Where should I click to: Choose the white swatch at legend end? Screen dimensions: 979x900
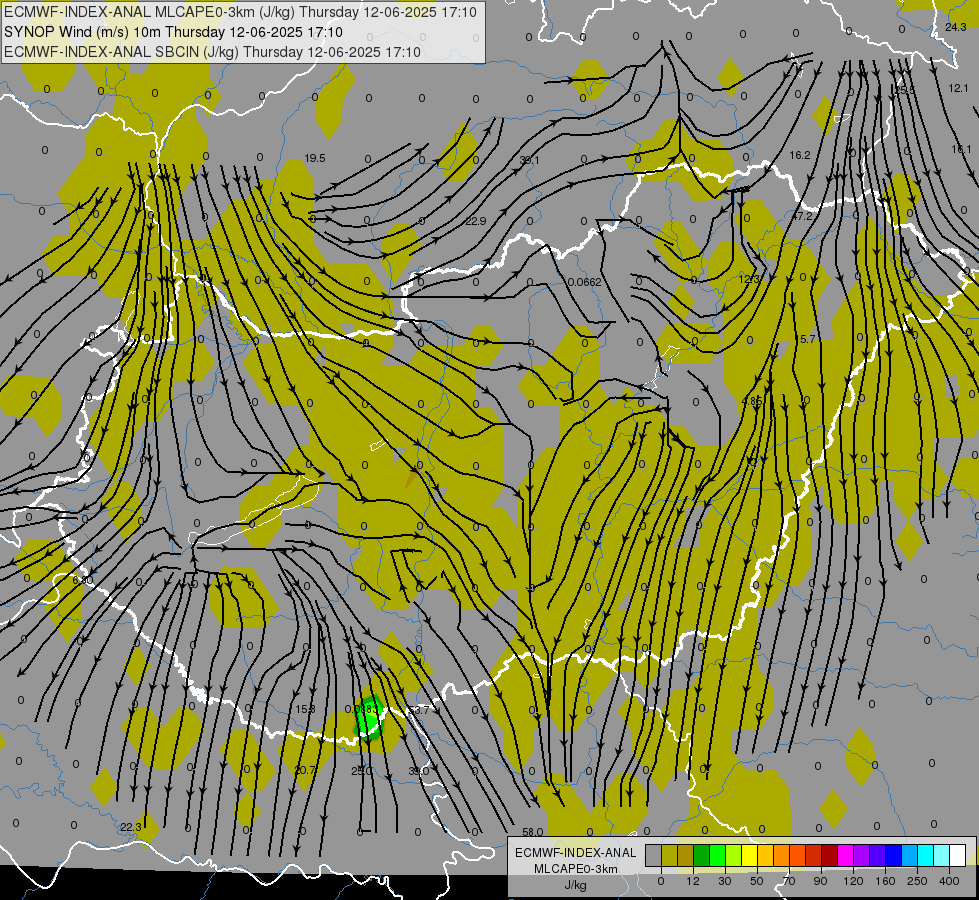tap(958, 855)
